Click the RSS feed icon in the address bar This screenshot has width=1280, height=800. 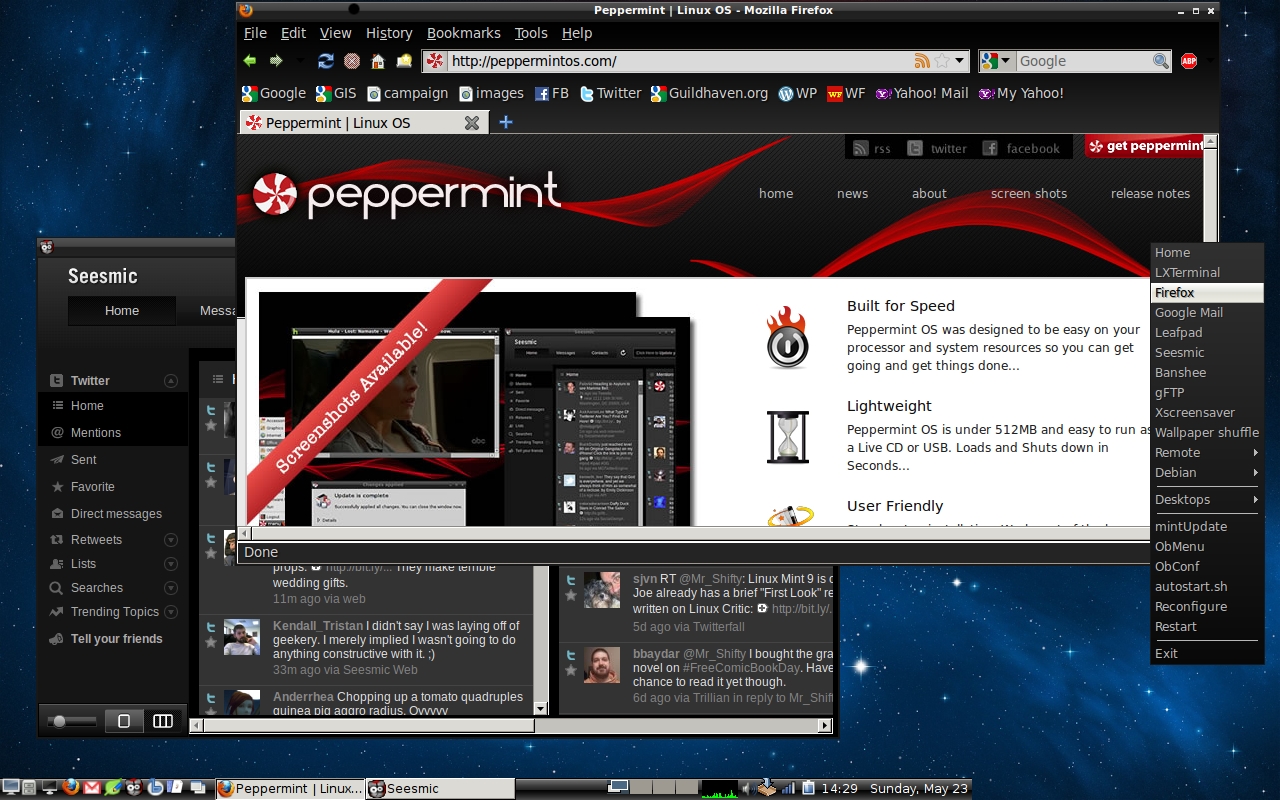(x=922, y=61)
